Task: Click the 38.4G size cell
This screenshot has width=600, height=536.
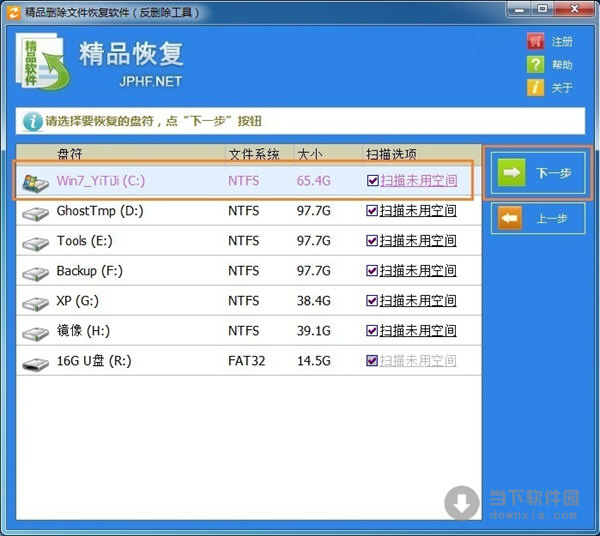Action: tap(314, 301)
